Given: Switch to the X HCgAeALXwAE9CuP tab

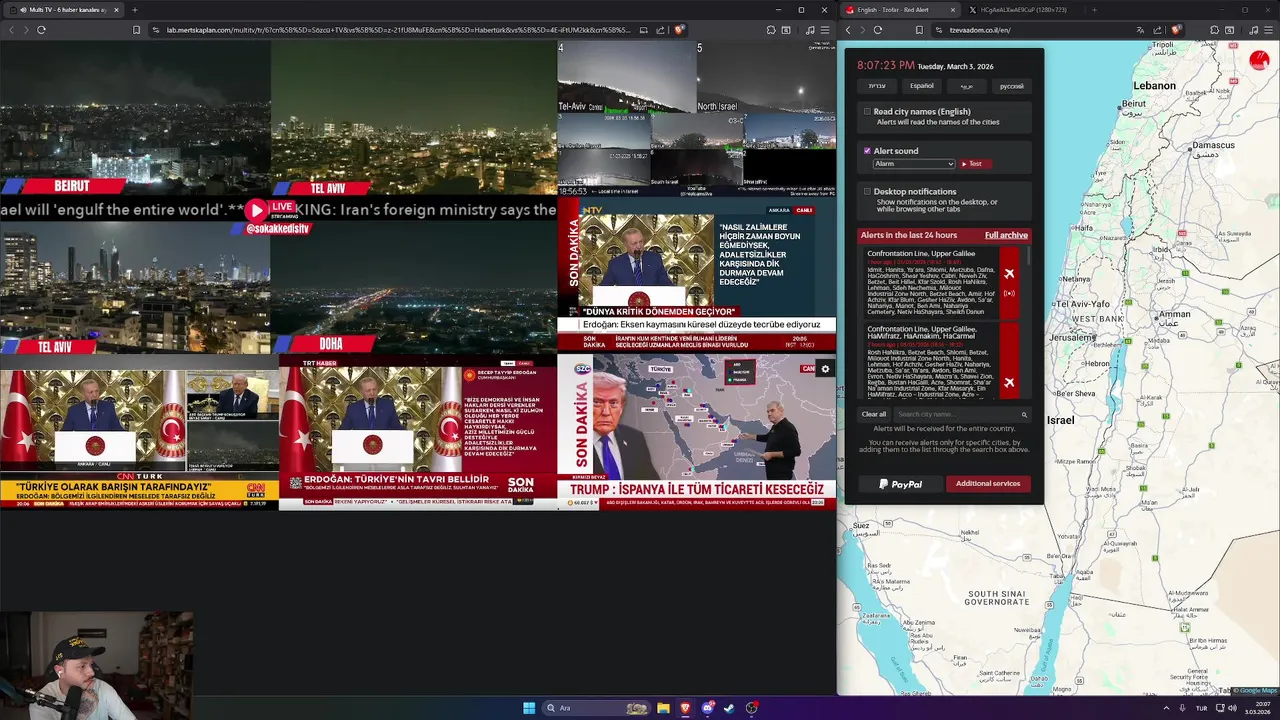Looking at the screenshot, I should tap(1024, 10).
